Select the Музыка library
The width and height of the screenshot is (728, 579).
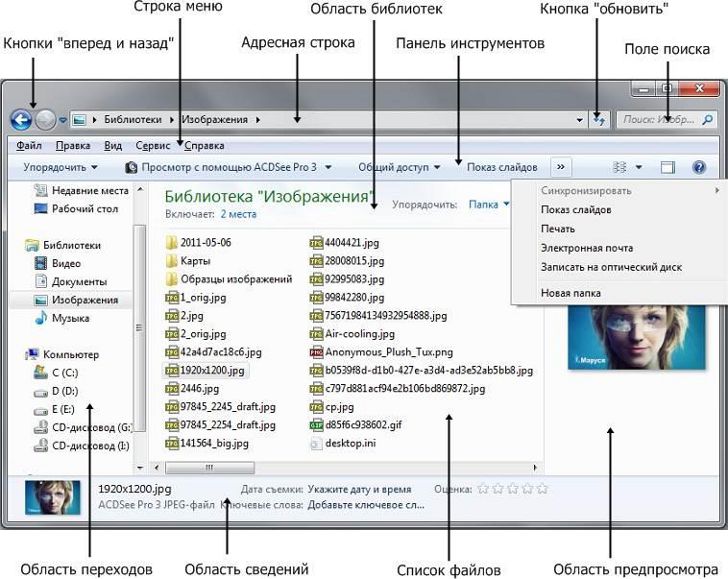pyautogui.click(x=62, y=318)
